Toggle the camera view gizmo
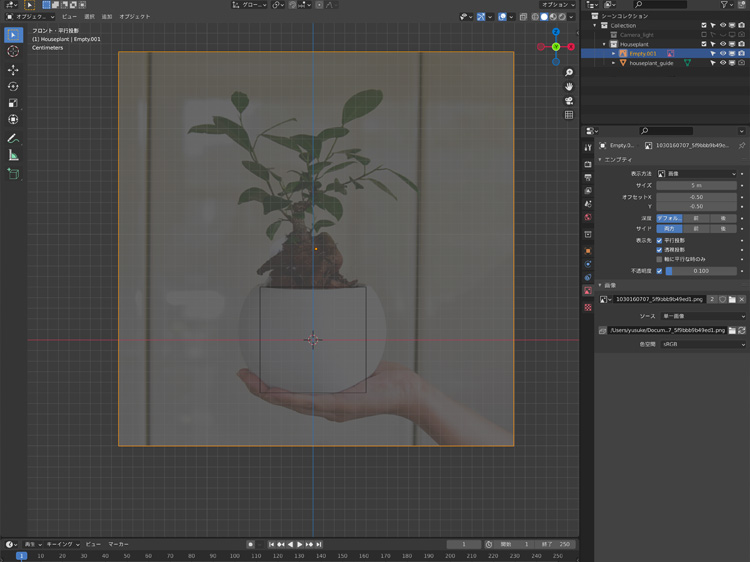Image resolution: width=750 pixels, height=562 pixels. pyautogui.click(x=569, y=101)
